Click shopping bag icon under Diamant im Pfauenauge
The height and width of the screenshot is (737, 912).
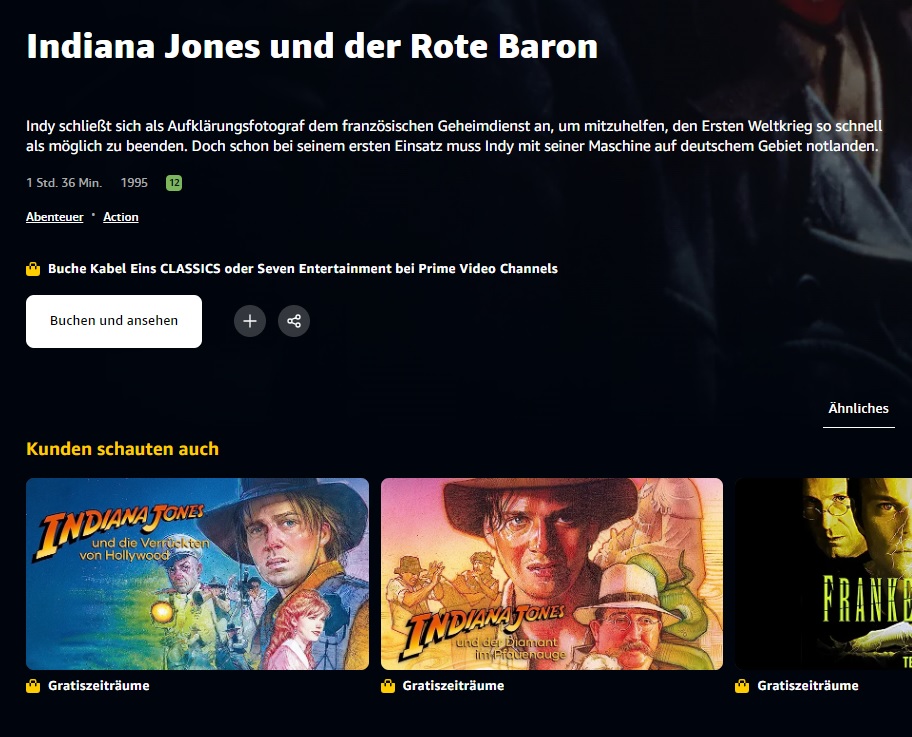pos(388,686)
